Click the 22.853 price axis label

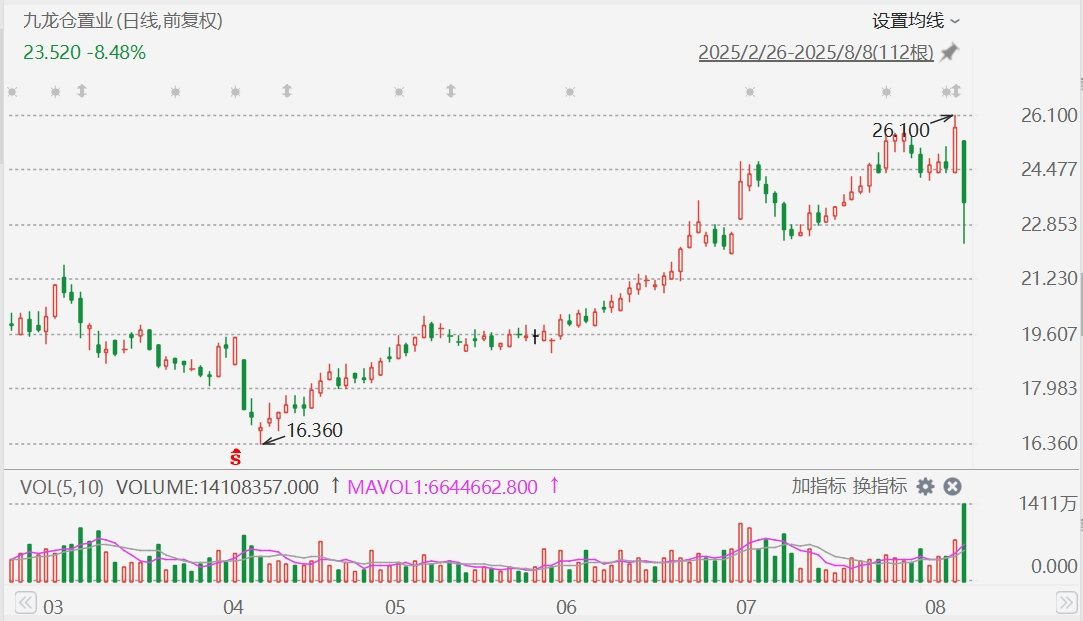[1049, 224]
